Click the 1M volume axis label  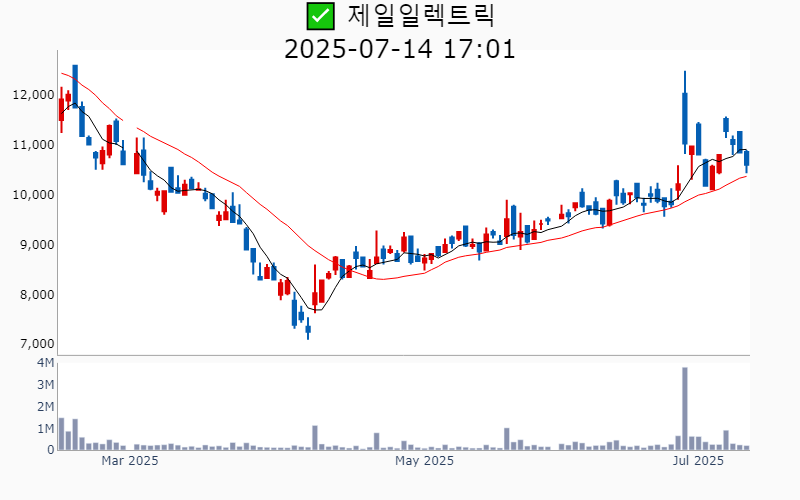click(x=45, y=429)
